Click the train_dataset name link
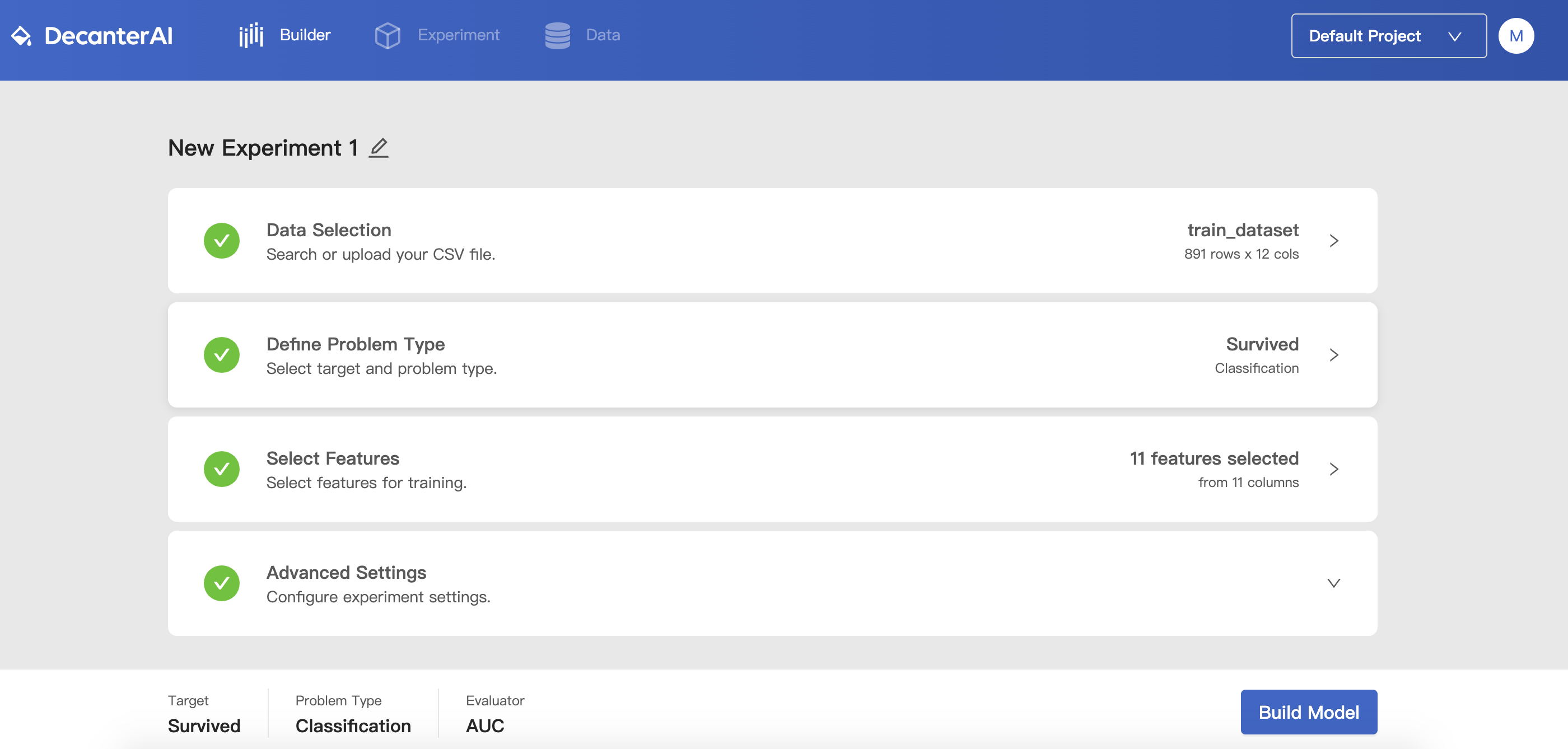This screenshot has height=749, width=1568. click(1242, 230)
